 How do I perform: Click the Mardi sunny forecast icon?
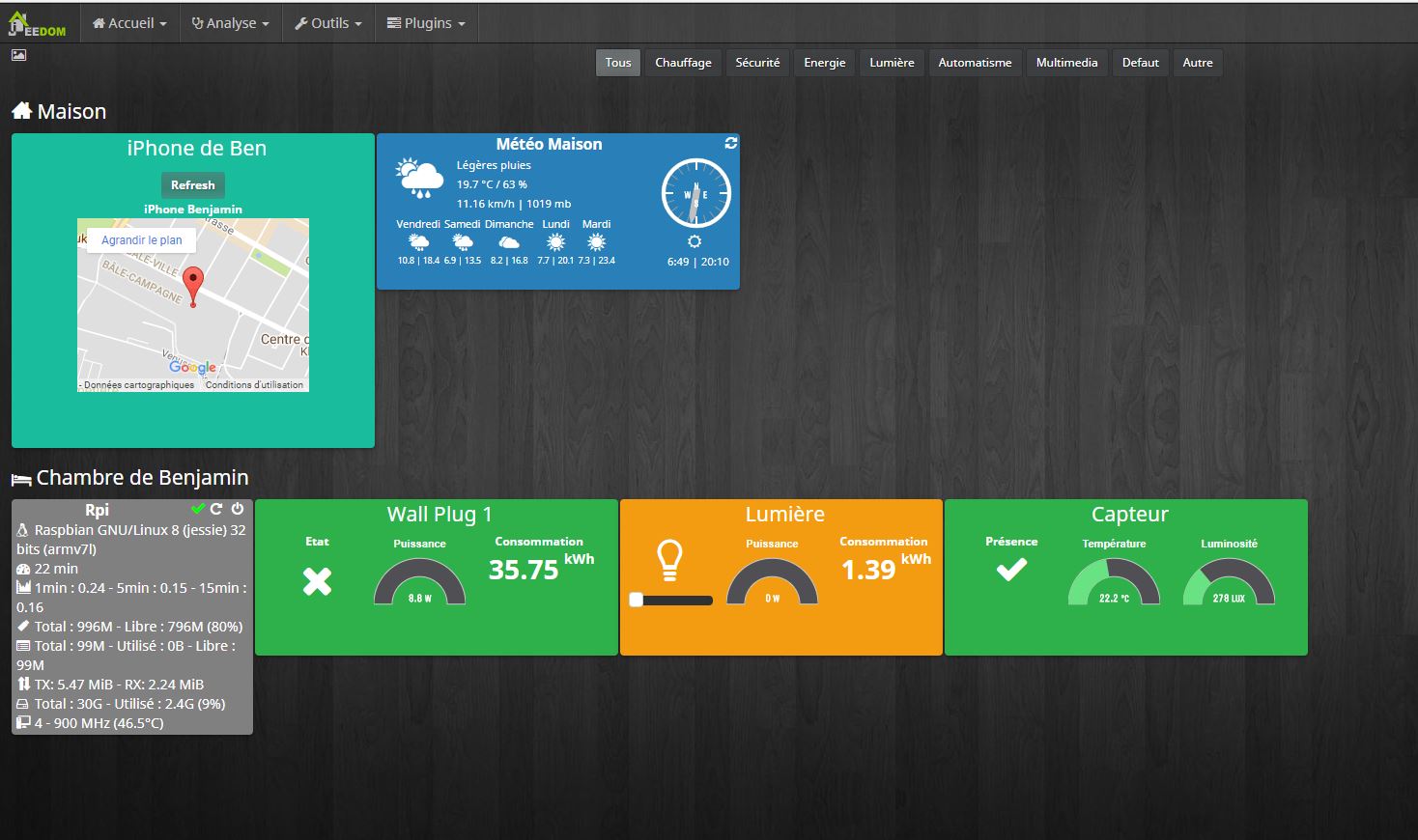pyautogui.click(x=596, y=241)
